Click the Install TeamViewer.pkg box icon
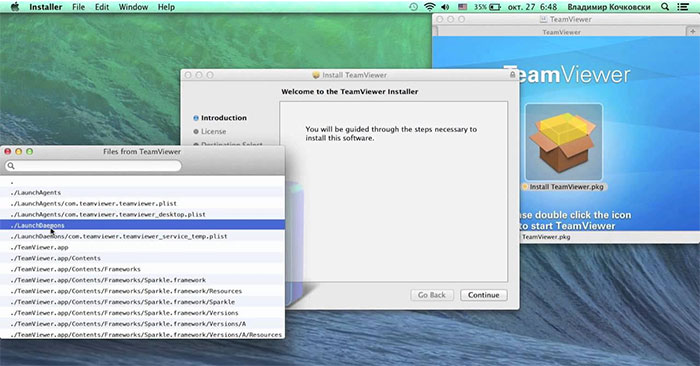Screen dimensions: 700x366 563,142
